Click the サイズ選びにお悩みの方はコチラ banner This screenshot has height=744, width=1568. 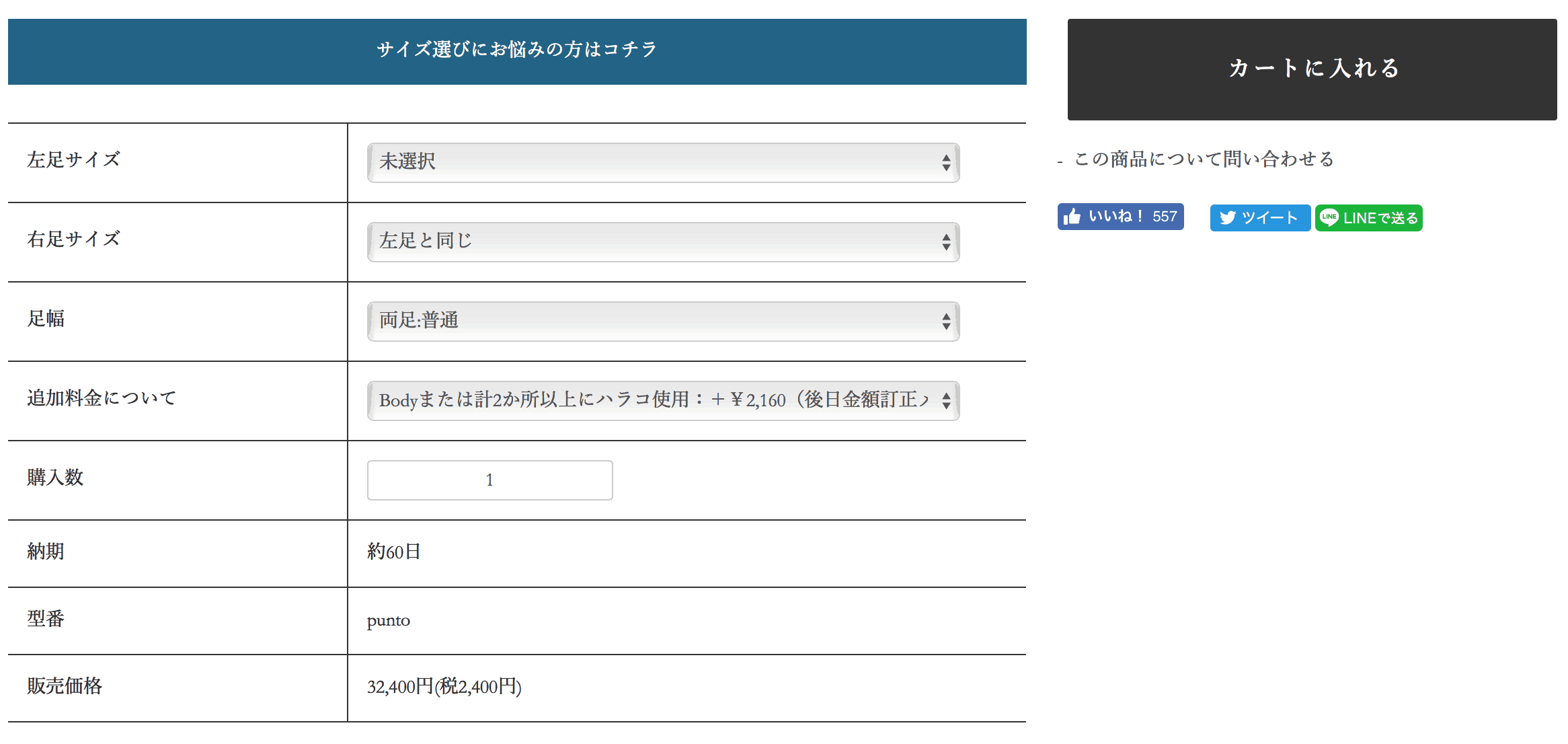517,51
